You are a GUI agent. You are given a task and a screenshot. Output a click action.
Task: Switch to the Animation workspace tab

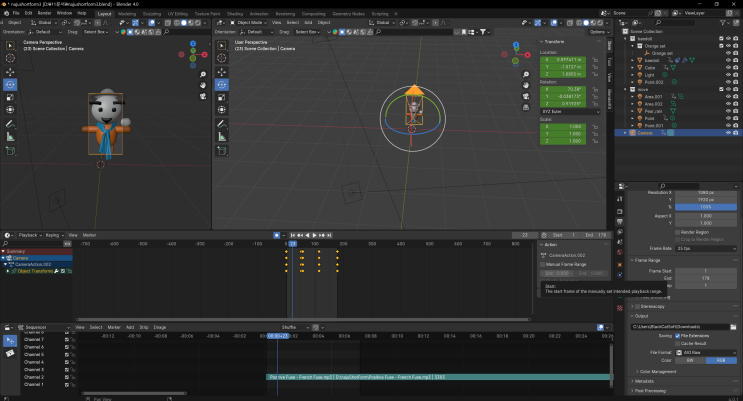(x=258, y=13)
